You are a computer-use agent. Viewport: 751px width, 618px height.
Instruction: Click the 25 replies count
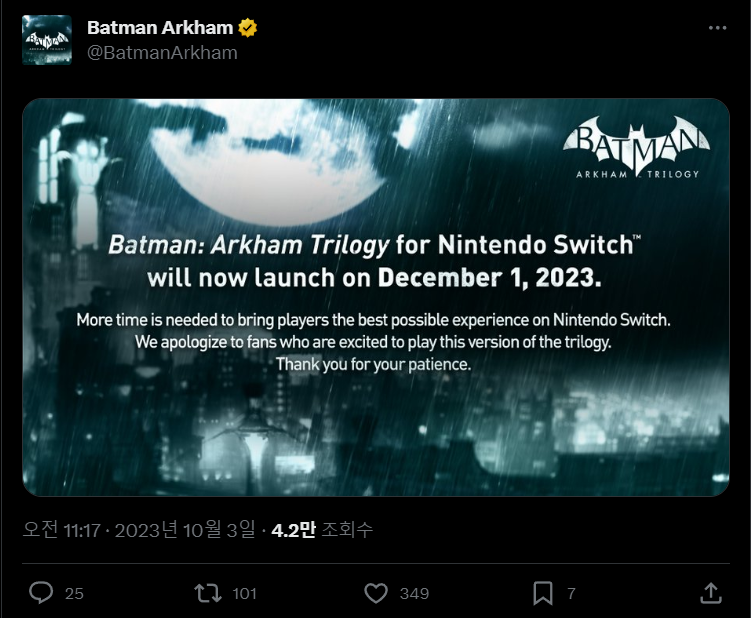74,593
